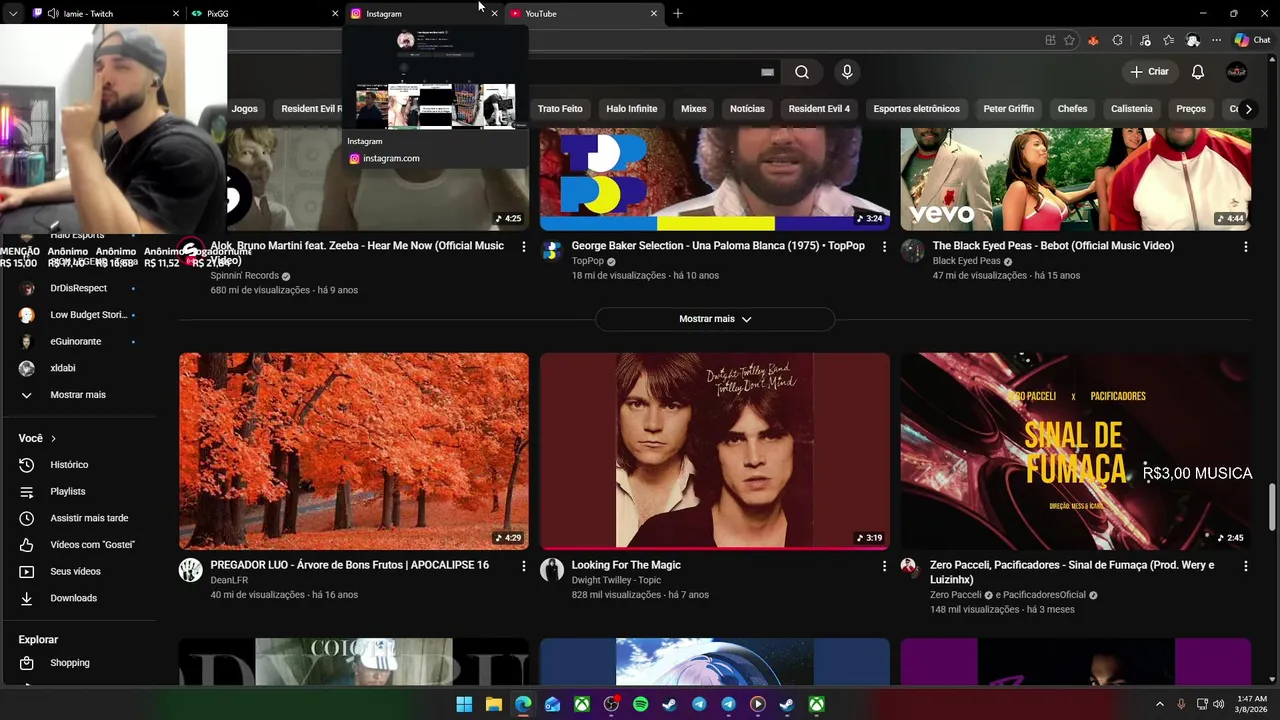Viewport: 1280px width, 720px height.
Task: Open the tab list dropdown chevron
Action: coord(13,13)
